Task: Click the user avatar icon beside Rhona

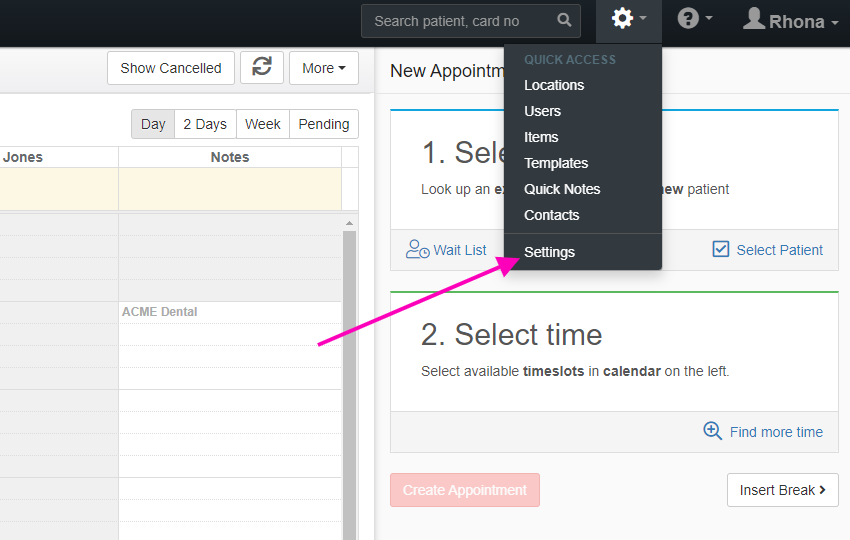Action: pyautogui.click(x=754, y=19)
